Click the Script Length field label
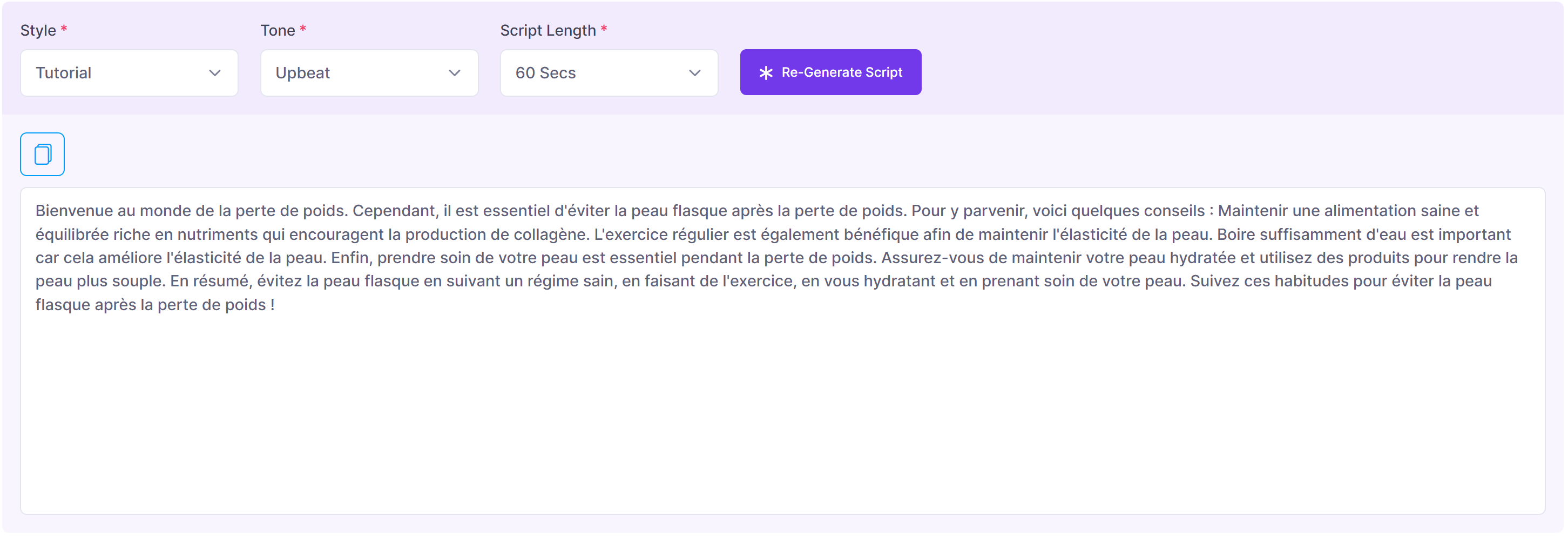 point(548,30)
